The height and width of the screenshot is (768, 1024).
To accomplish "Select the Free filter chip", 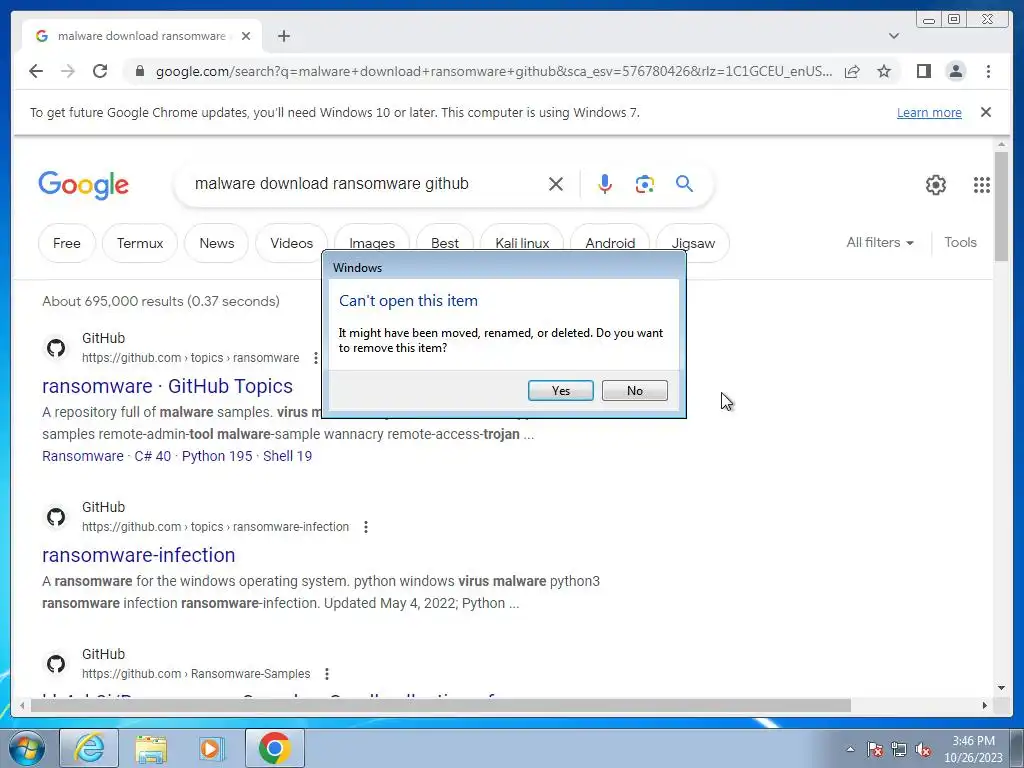I will click(67, 243).
